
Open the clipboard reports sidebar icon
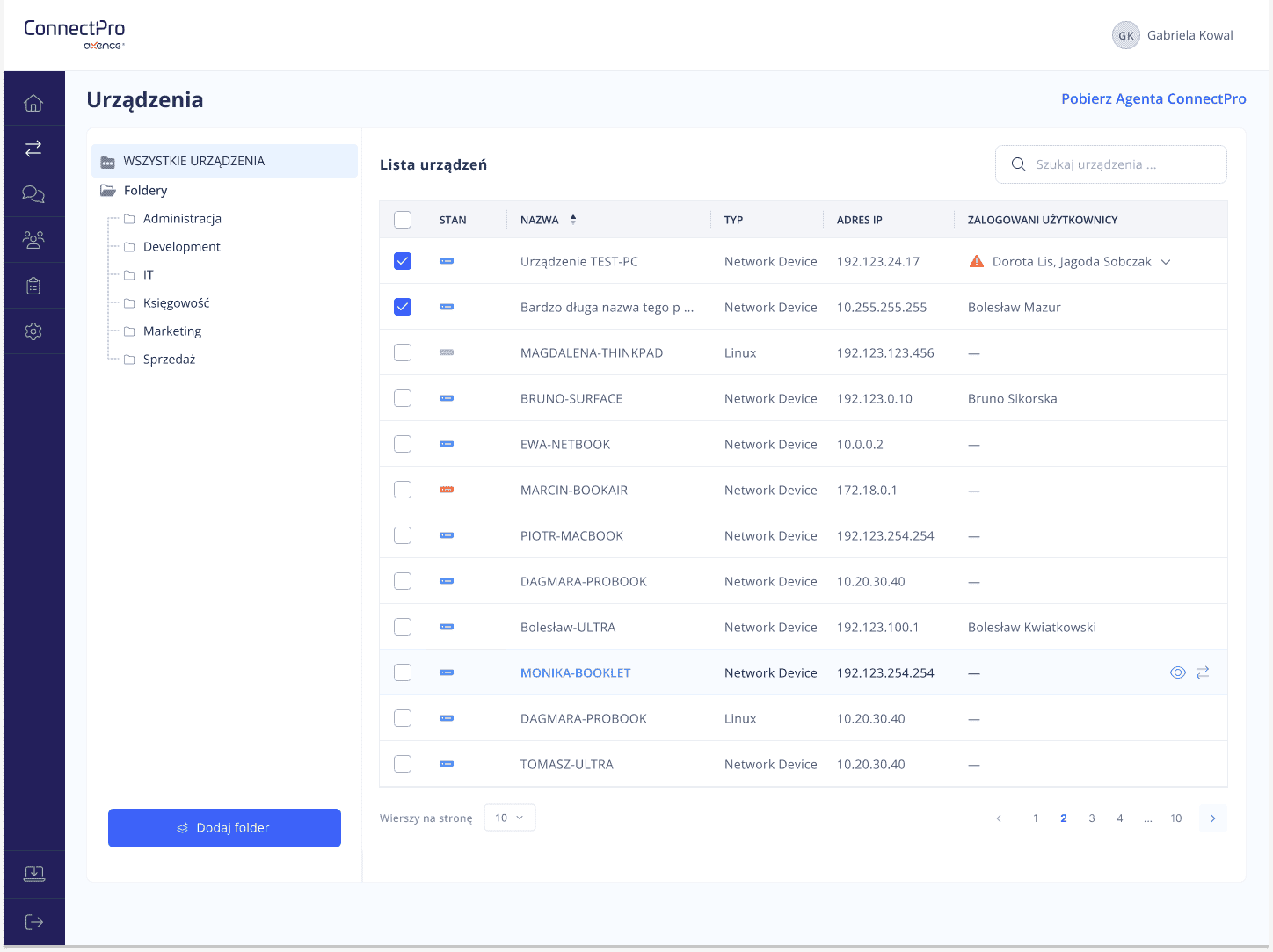(x=33, y=286)
